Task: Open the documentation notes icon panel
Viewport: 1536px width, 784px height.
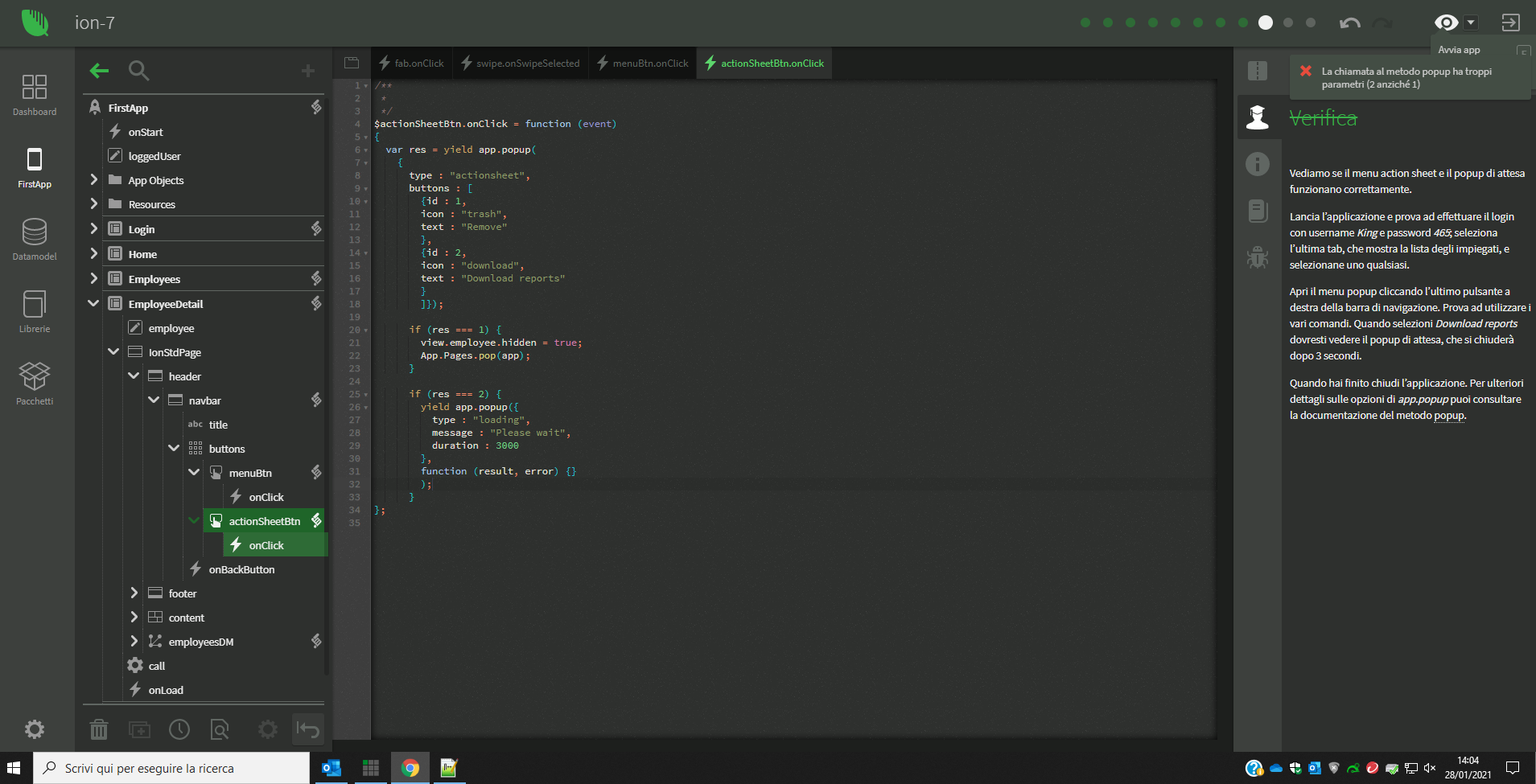Action: [1258, 211]
